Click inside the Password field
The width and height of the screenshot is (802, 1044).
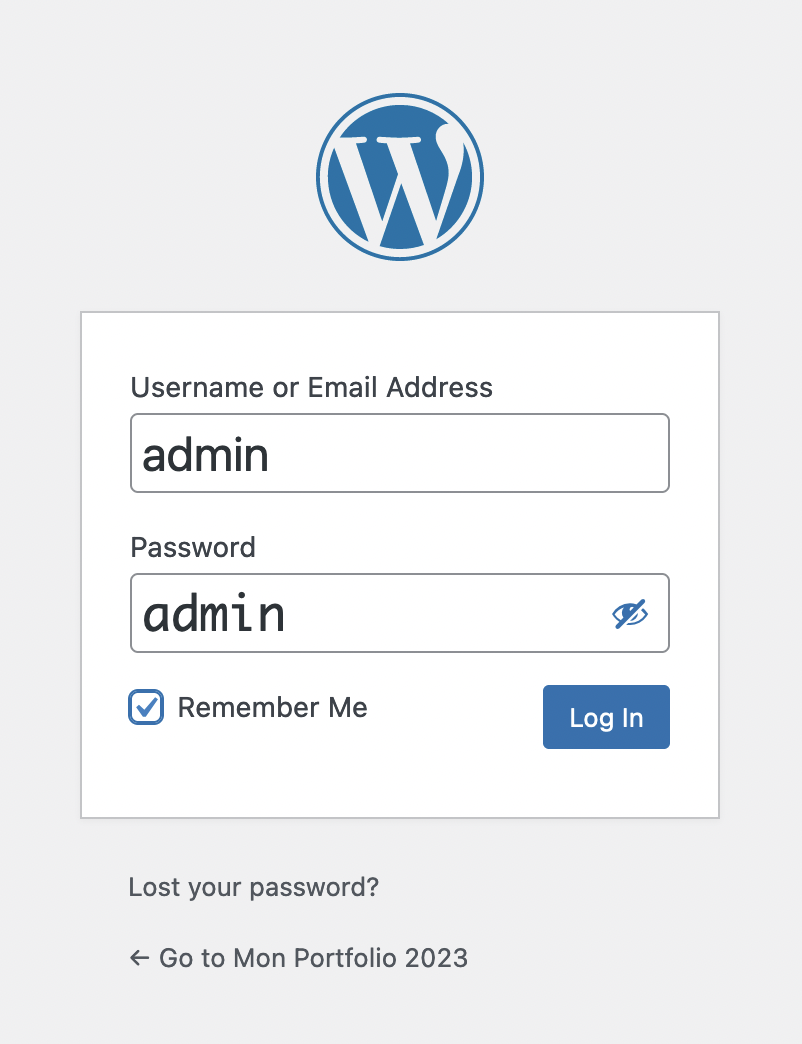tap(370, 613)
